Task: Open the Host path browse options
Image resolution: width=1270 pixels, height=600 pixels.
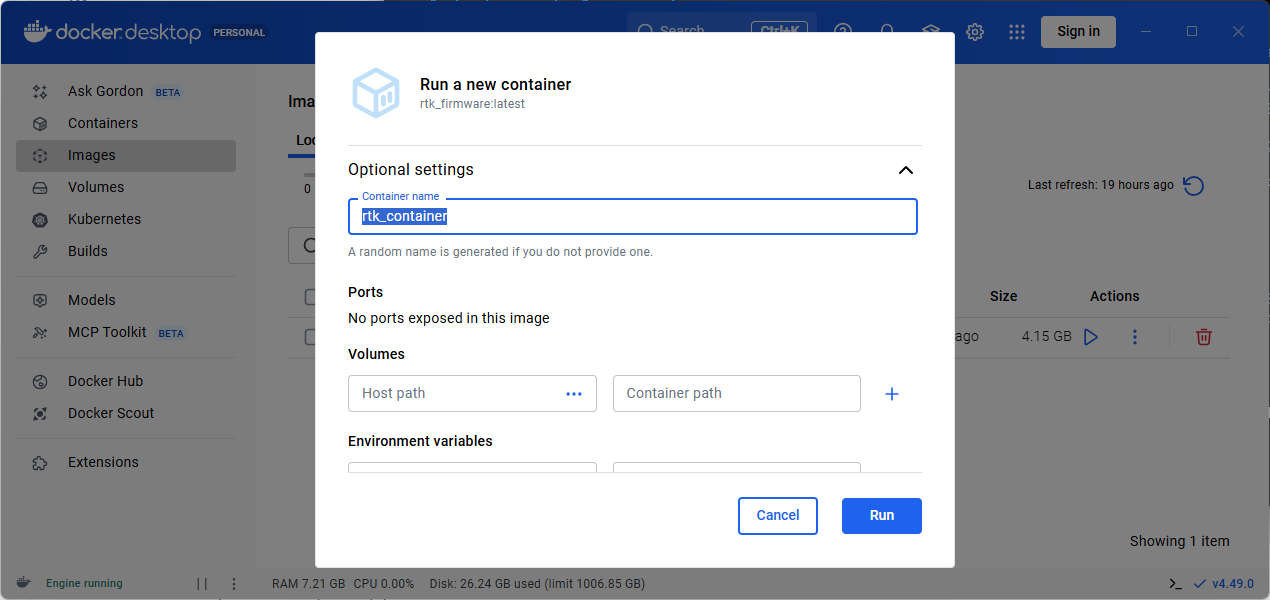Action: pyautogui.click(x=574, y=394)
